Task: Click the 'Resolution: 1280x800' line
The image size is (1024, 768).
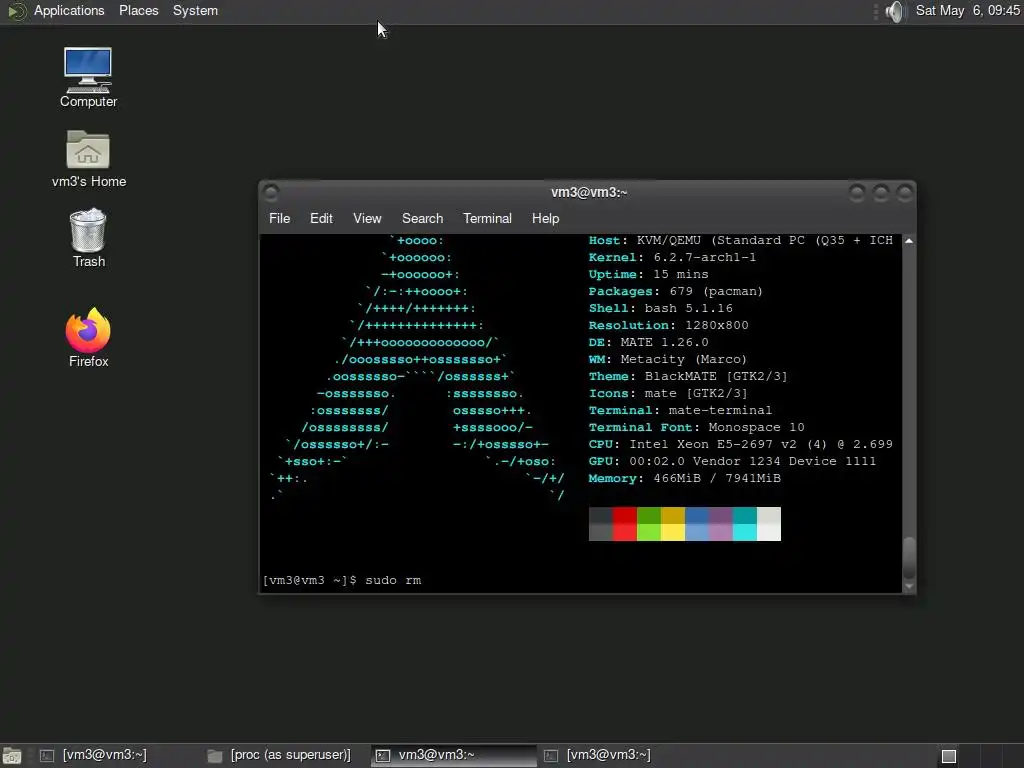Action: (x=669, y=325)
